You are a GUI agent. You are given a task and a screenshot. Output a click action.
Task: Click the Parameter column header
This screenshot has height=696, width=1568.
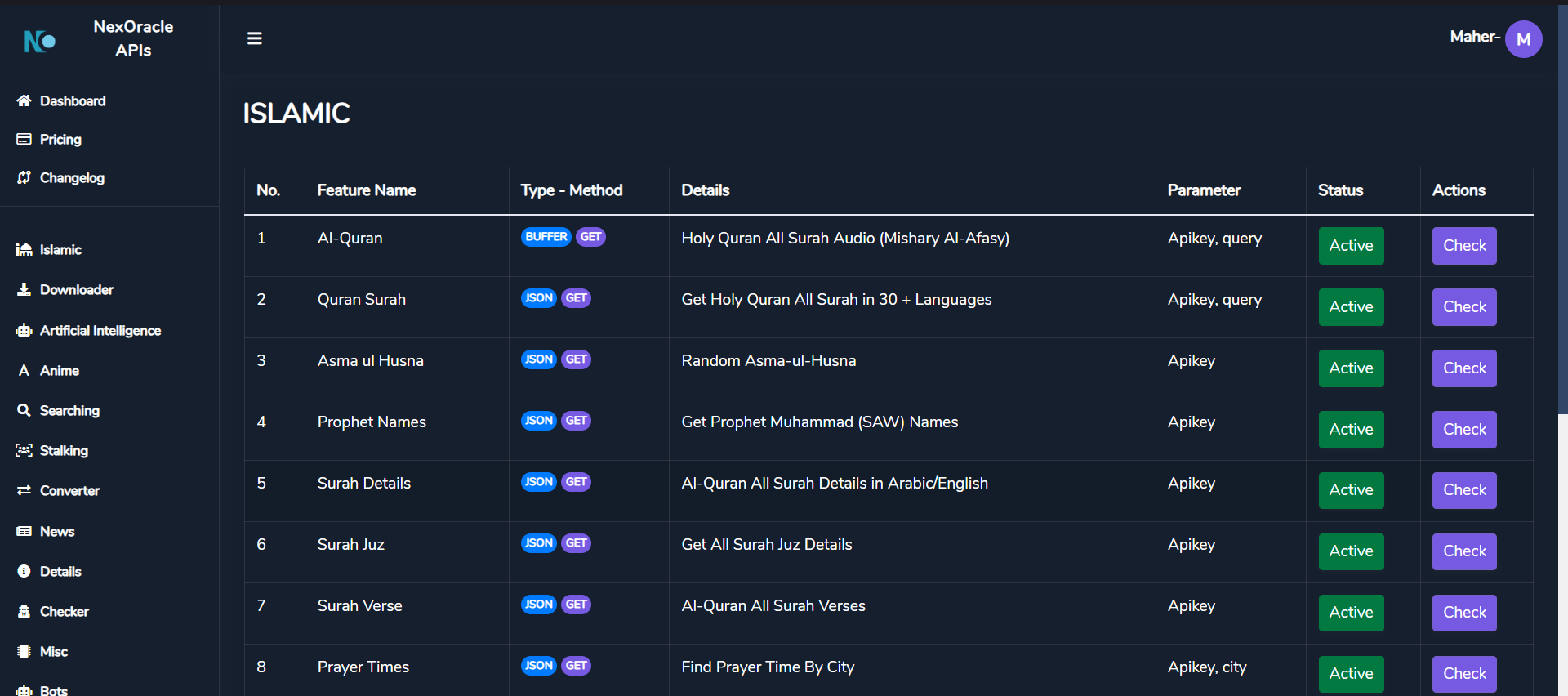[1204, 190]
